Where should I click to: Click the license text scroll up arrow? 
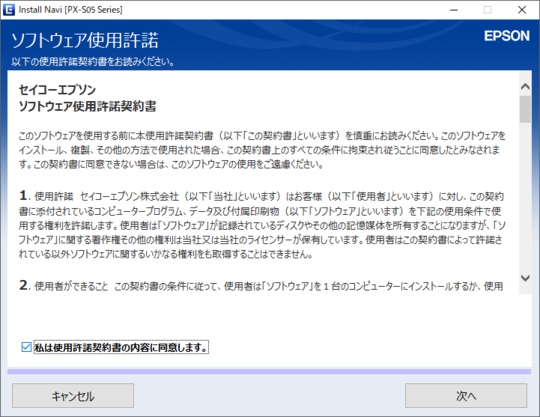coord(525,87)
